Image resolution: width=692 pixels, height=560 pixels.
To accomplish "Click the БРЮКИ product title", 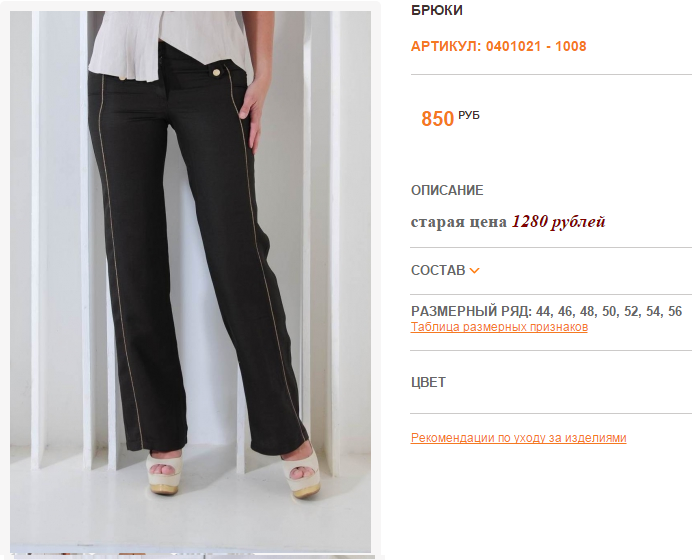I will [x=436, y=10].
